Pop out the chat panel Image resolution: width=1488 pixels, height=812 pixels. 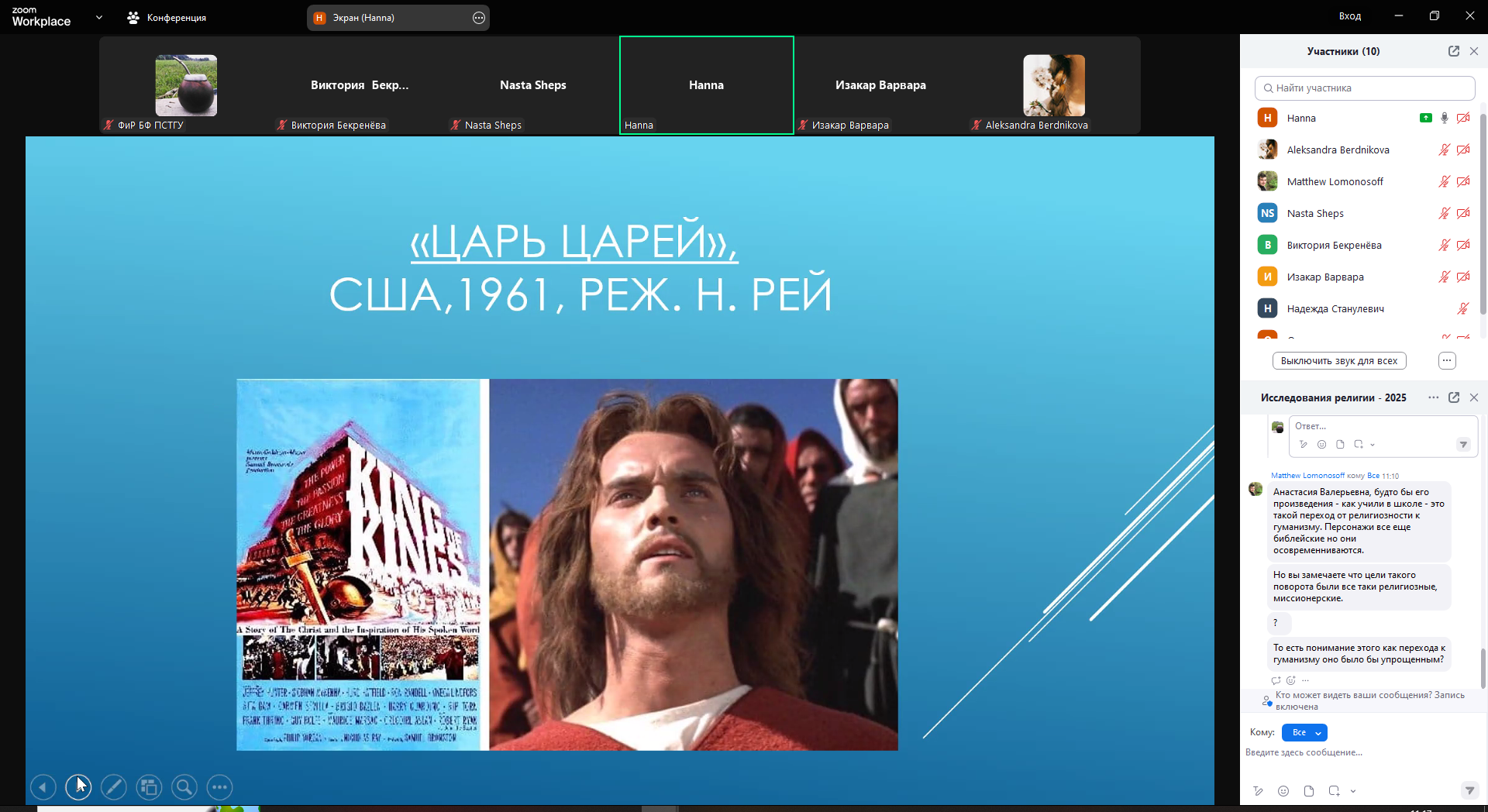[x=1454, y=397]
